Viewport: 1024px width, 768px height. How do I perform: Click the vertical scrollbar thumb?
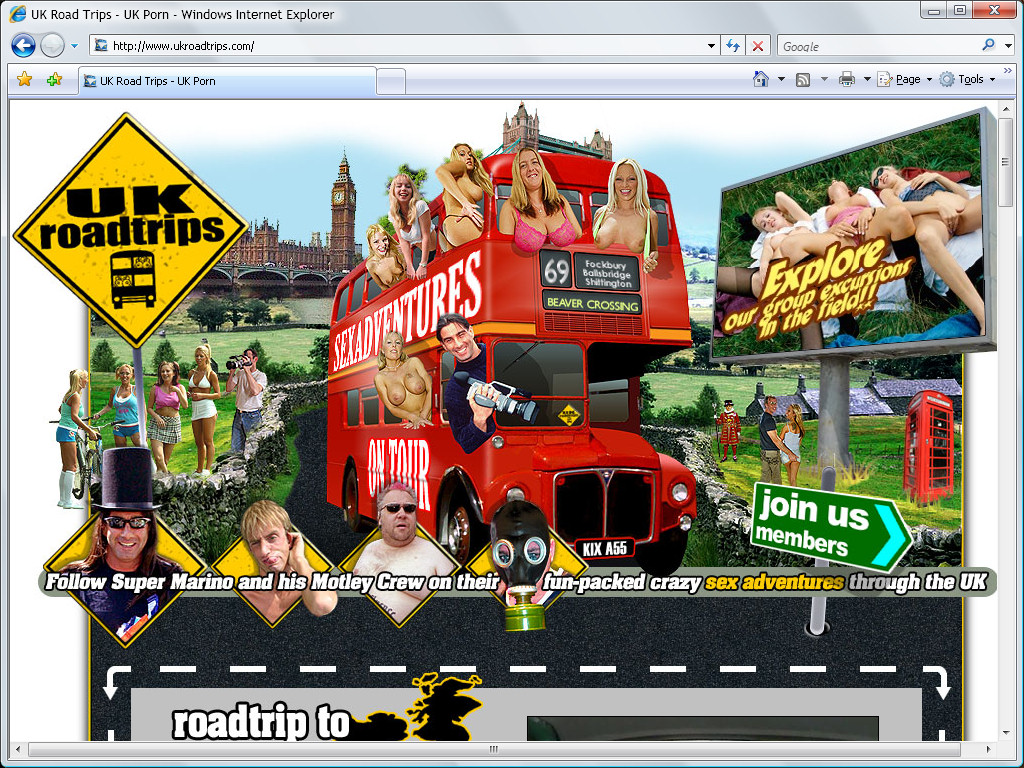tap(1005, 162)
